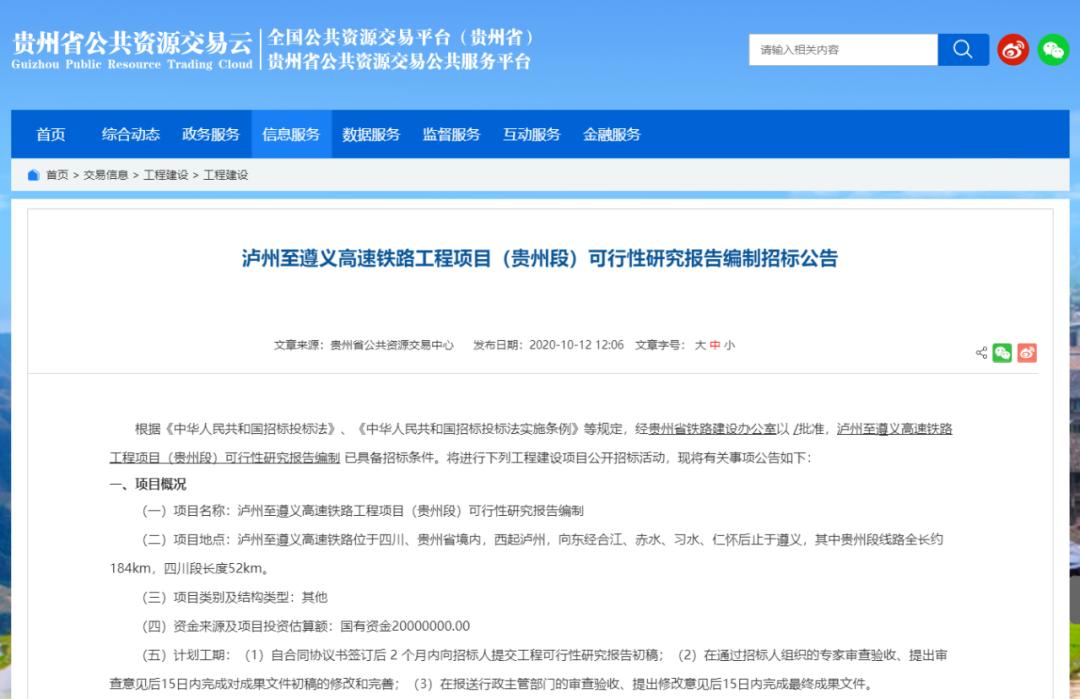Share article via small green WeChat icon
The width and height of the screenshot is (1080, 699).
pos(1002,353)
